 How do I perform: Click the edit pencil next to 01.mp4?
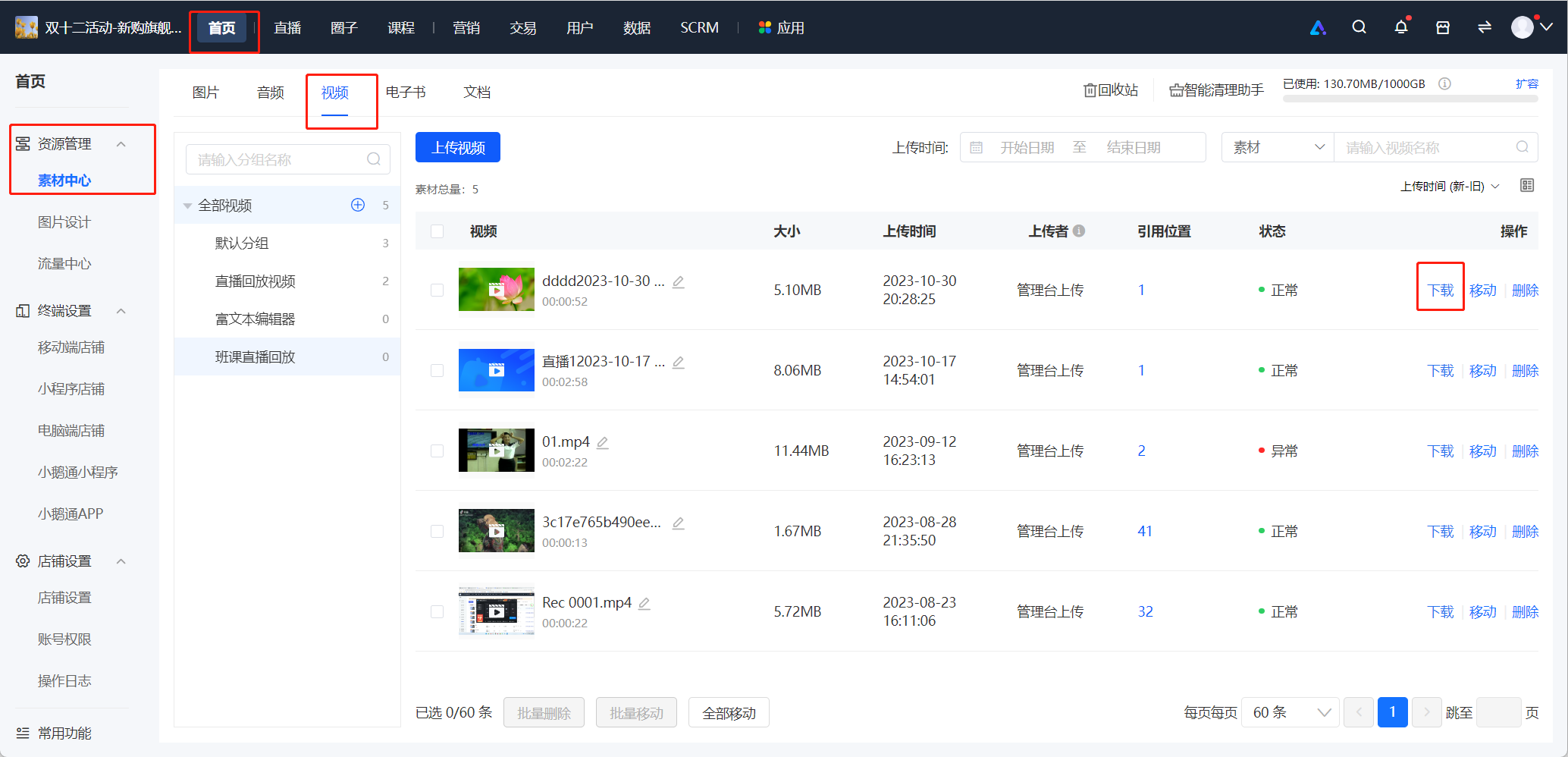(x=603, y=442)
